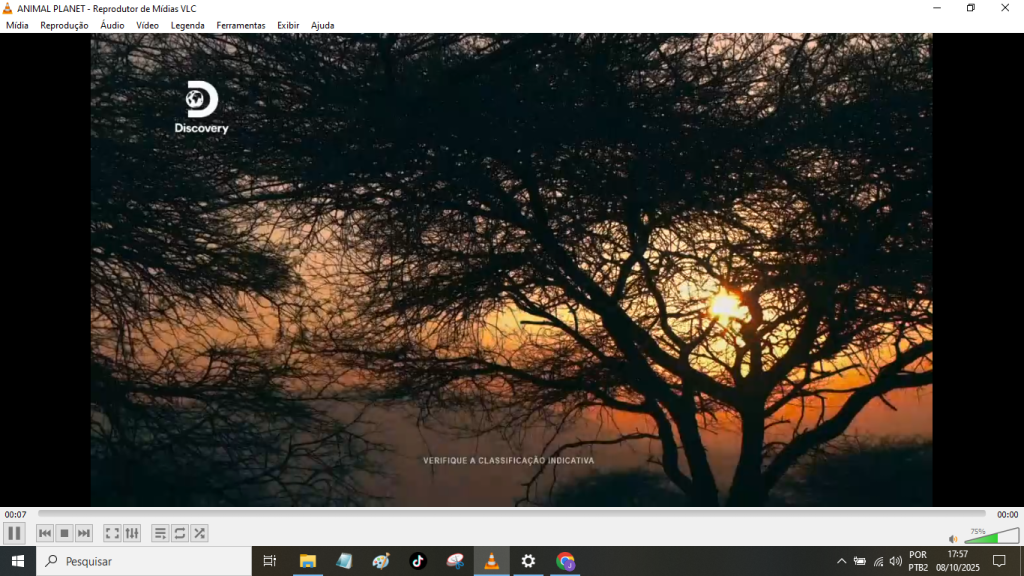Expand the Ferramentas menu

pos(241,25)
